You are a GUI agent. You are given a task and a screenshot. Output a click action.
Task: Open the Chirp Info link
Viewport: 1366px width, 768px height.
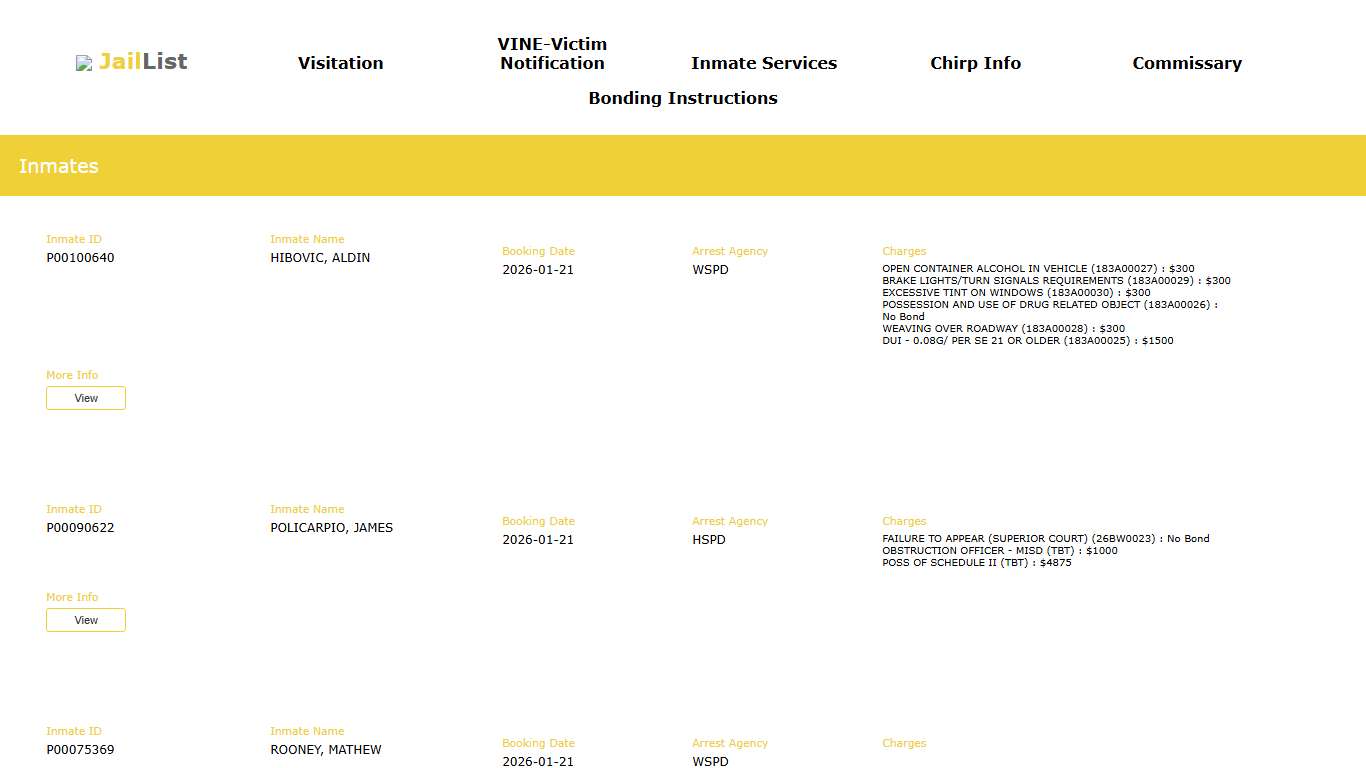[x=975, y=63]
